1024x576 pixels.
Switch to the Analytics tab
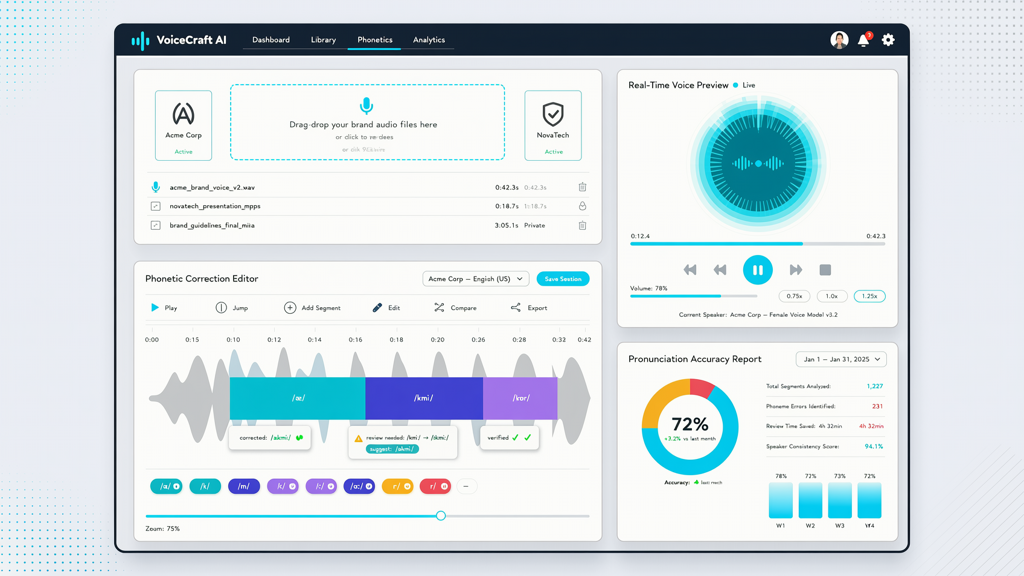[429, 40]
